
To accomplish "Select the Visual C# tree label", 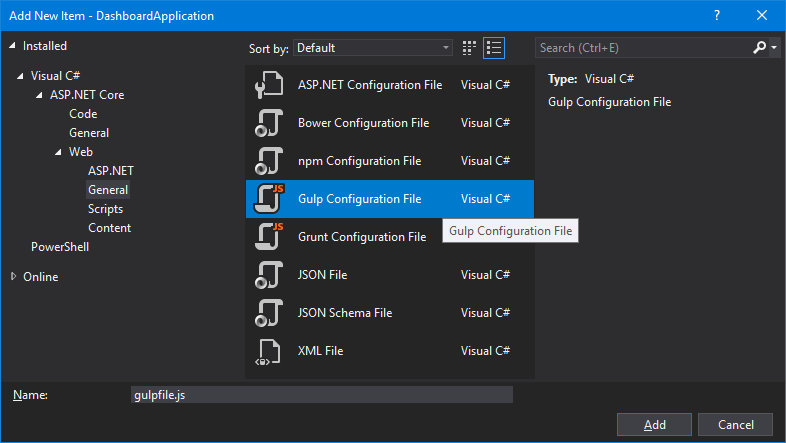I will (x=55, y=76).
